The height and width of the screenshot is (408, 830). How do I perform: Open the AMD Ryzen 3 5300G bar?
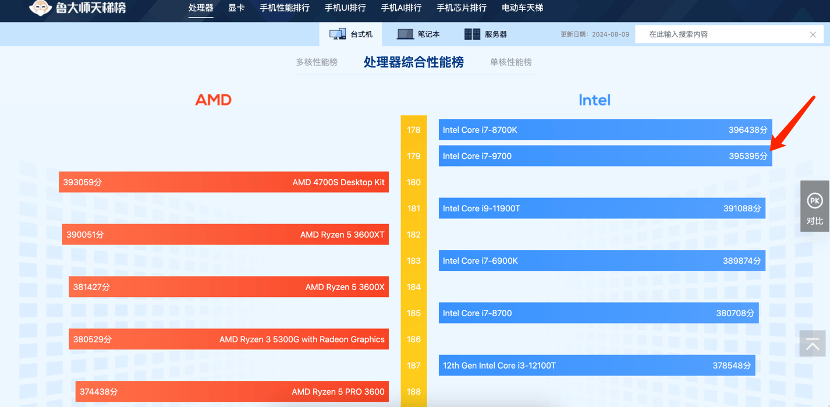click(x=229, y=339)
